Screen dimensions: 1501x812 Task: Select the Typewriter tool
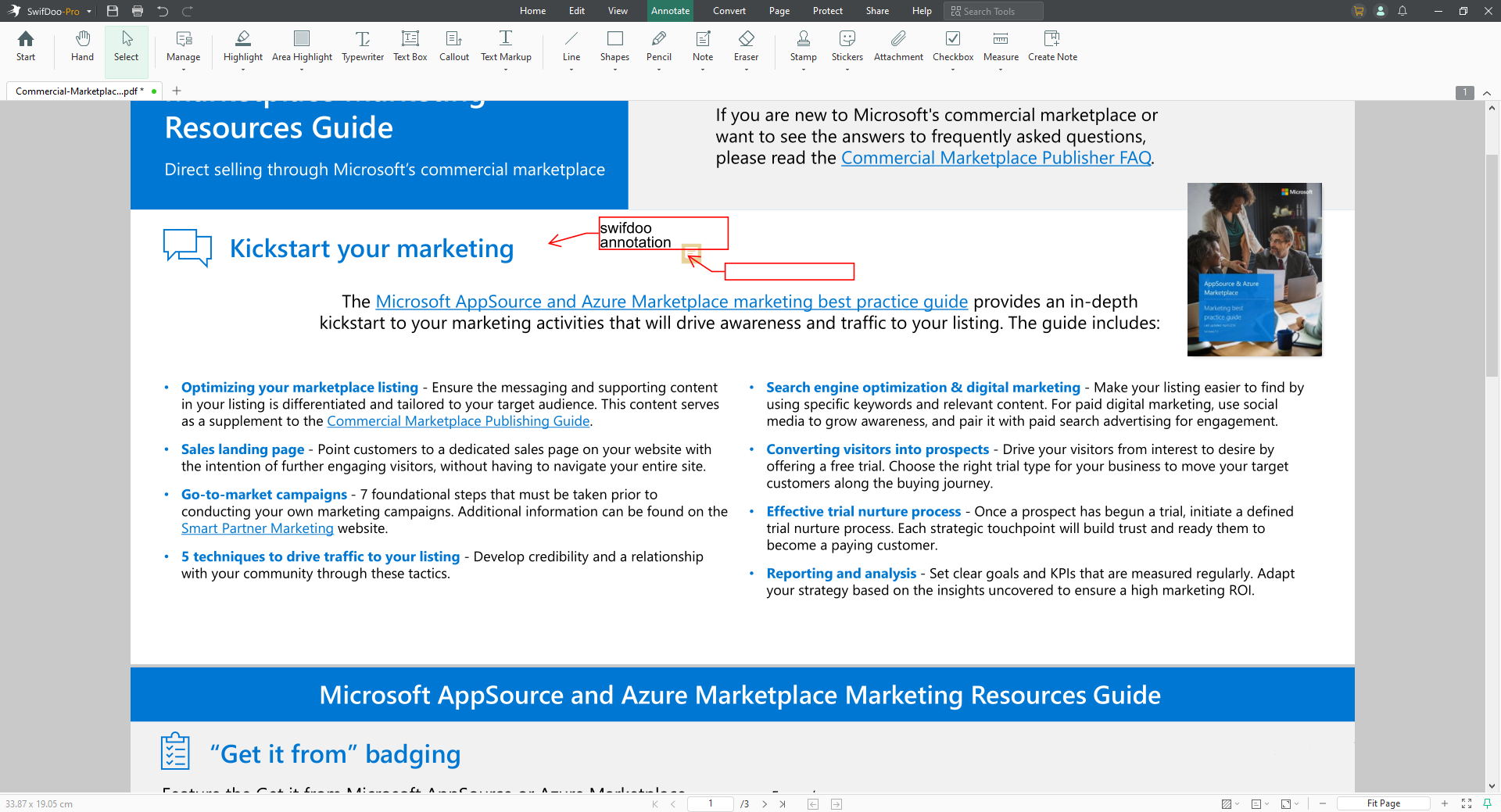(363, 46)
